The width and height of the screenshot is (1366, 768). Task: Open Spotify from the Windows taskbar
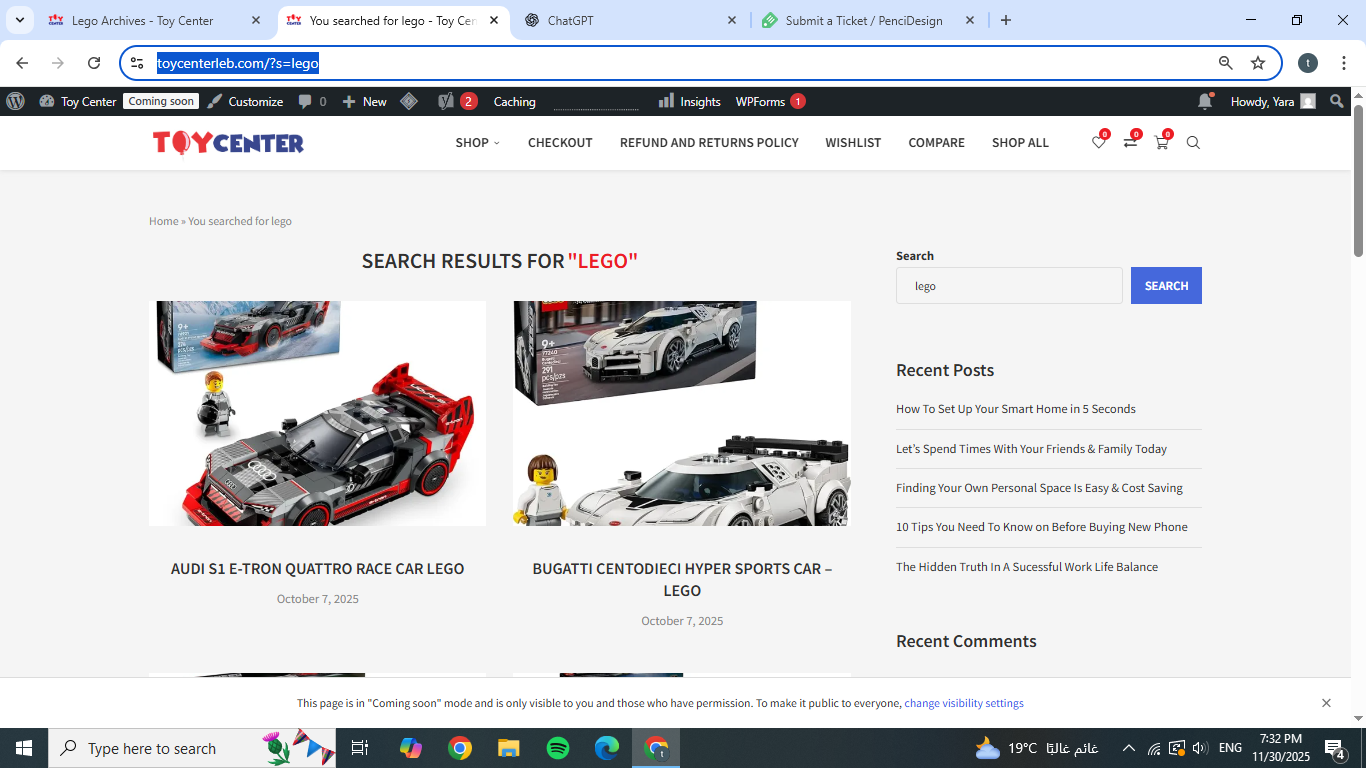pyautogui.click(x=558, y=748)
